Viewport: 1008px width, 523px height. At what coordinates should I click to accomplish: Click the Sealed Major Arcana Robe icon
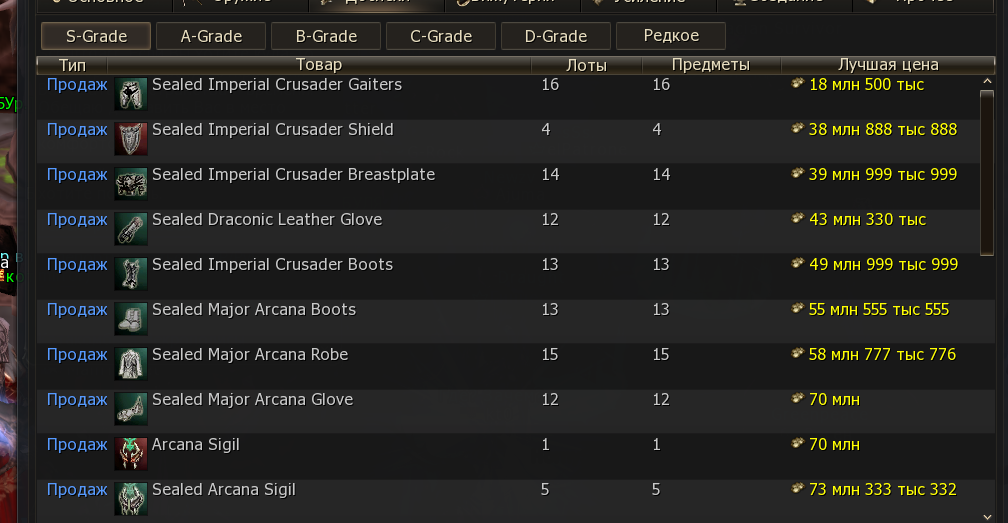tap(131, 363)
